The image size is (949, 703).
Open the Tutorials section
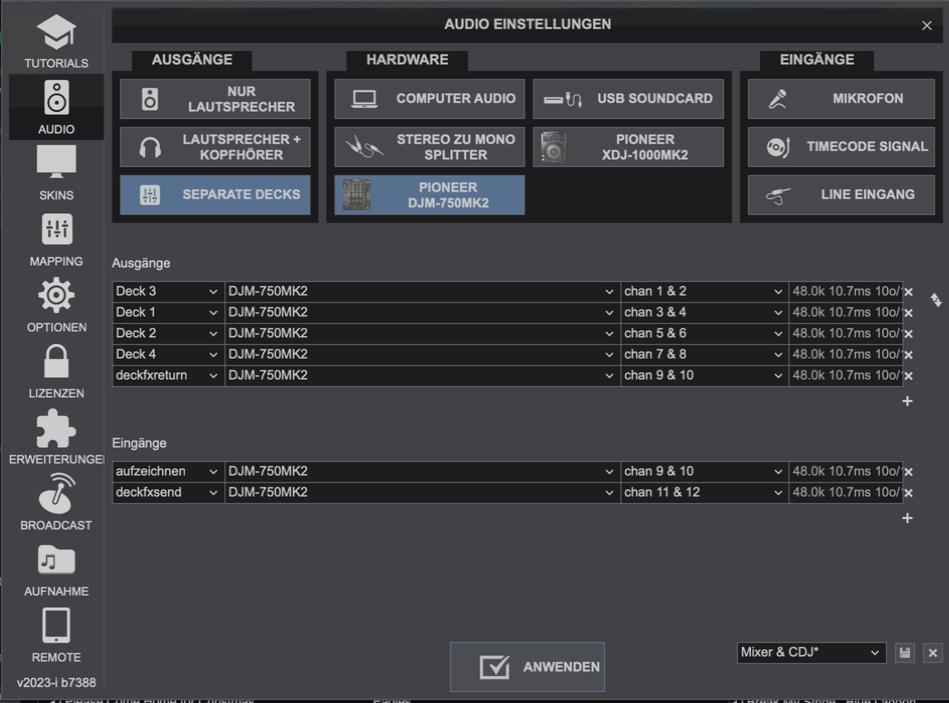(56, 41)
